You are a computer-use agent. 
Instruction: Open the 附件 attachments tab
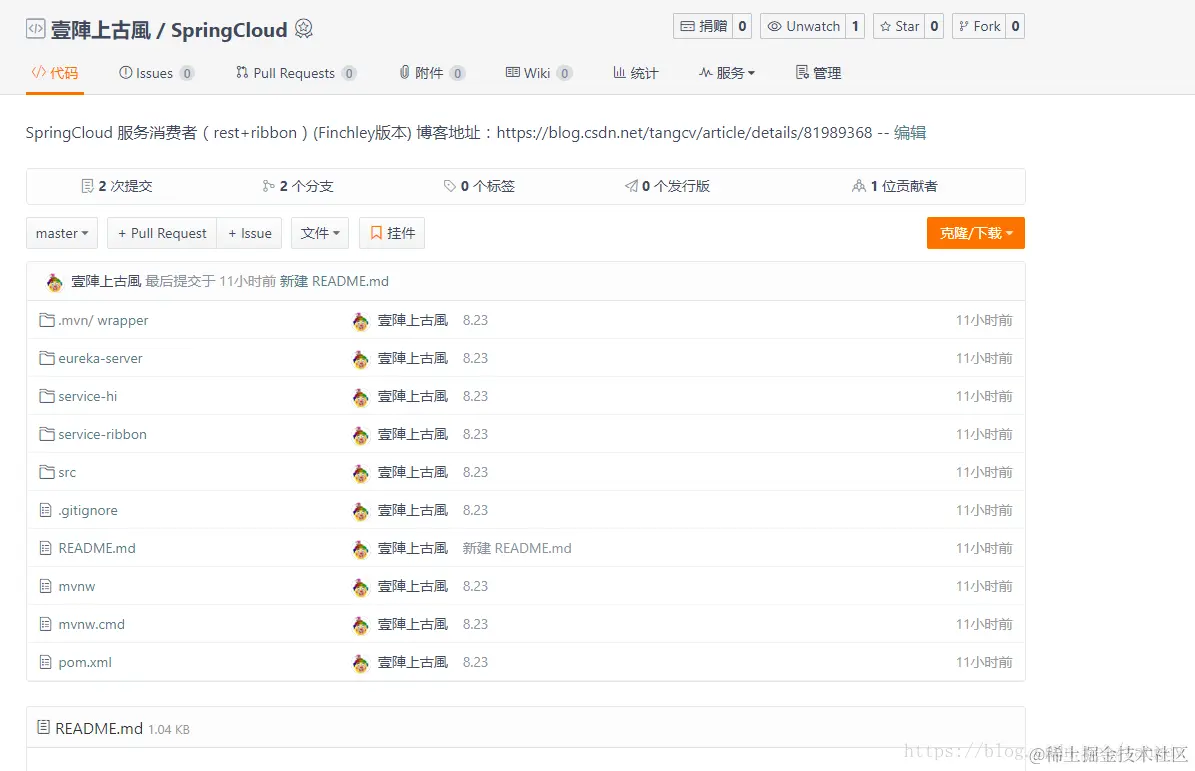coord(432,73)
